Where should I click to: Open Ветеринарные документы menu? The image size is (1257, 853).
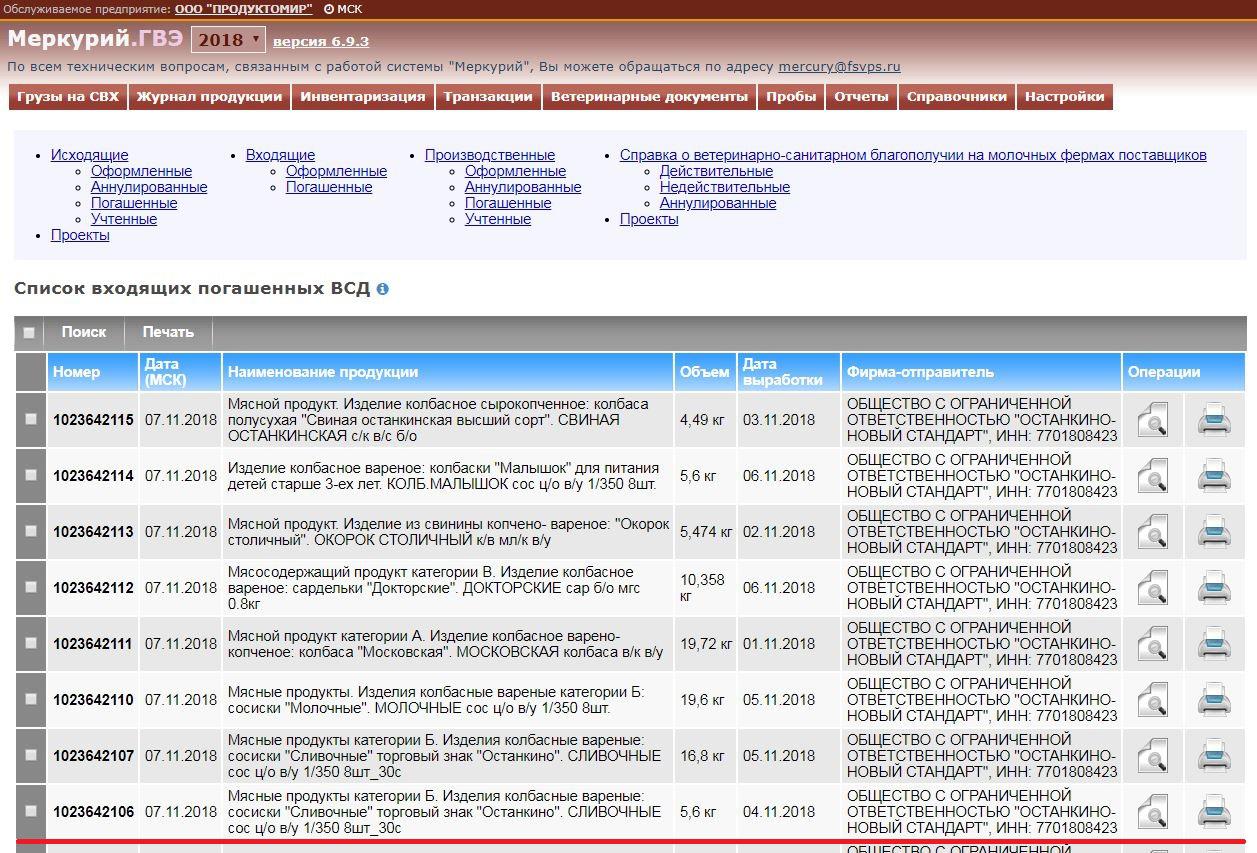pos(649,97)
